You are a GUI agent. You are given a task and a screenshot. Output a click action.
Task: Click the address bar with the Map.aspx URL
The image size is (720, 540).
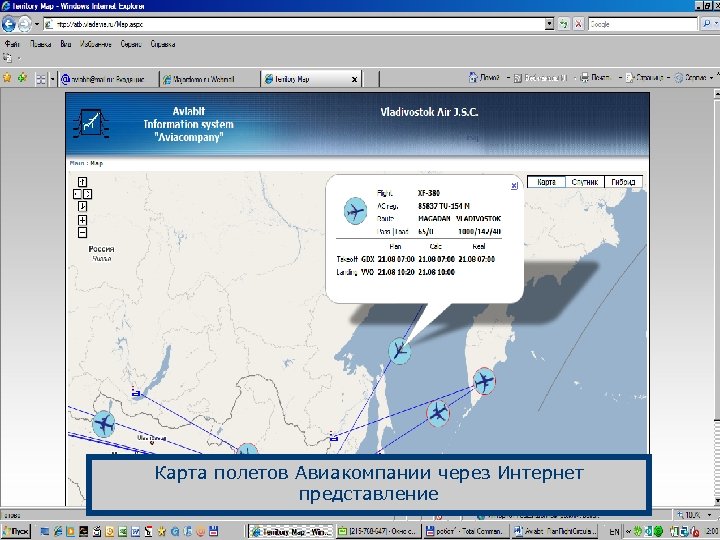[294, 24]
